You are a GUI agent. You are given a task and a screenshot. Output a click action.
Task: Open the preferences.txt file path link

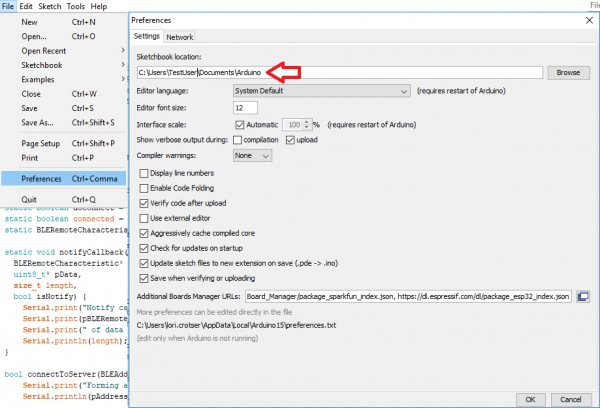[236, 325]
